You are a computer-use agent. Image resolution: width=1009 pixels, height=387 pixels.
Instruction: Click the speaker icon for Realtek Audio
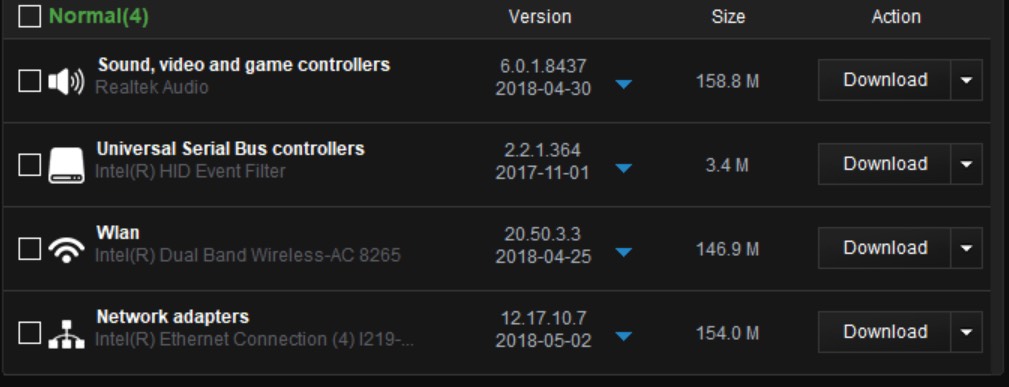(66, 82)
